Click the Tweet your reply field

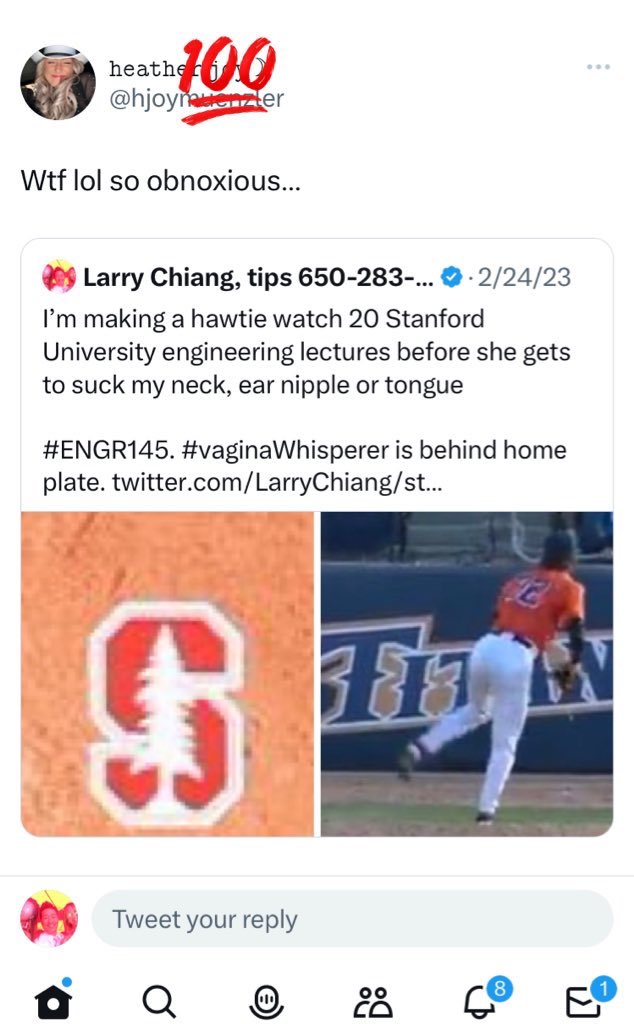tap(352, 919)
